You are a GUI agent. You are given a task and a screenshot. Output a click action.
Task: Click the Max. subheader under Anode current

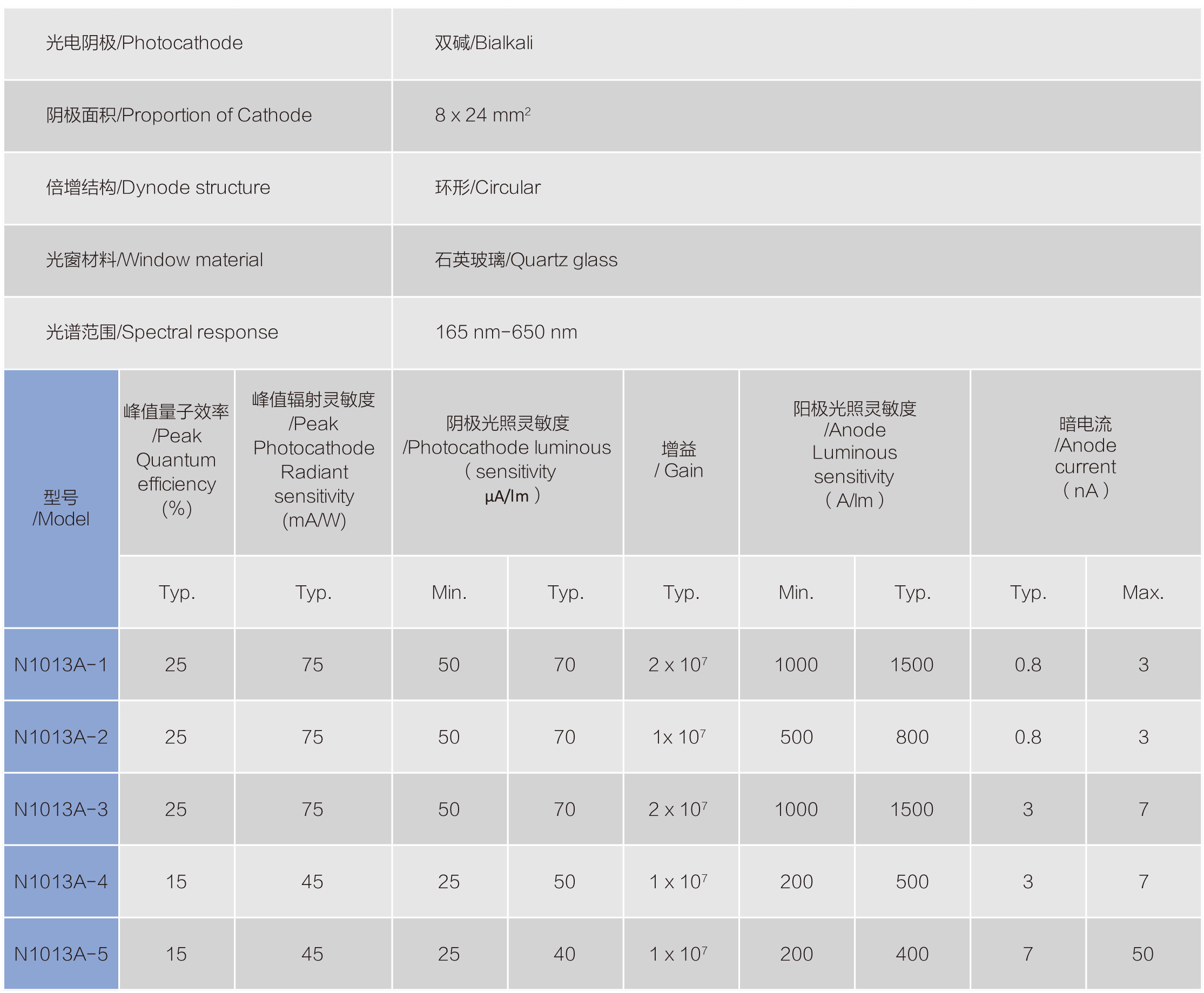coord(1143,592)
